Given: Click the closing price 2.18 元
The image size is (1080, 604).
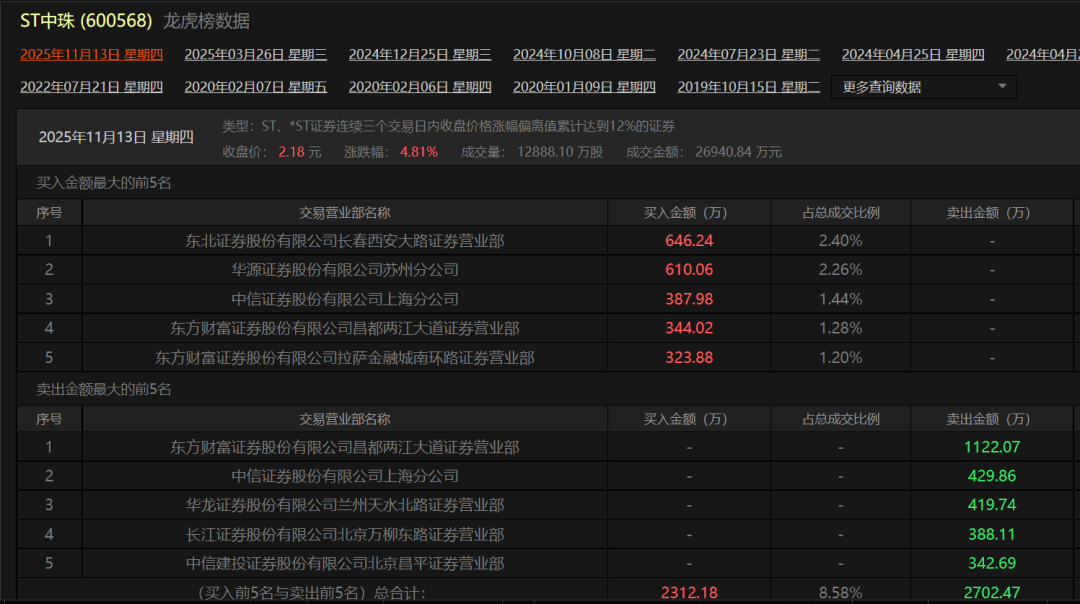Looking at the screenshot, I should (x=300, y=152).
